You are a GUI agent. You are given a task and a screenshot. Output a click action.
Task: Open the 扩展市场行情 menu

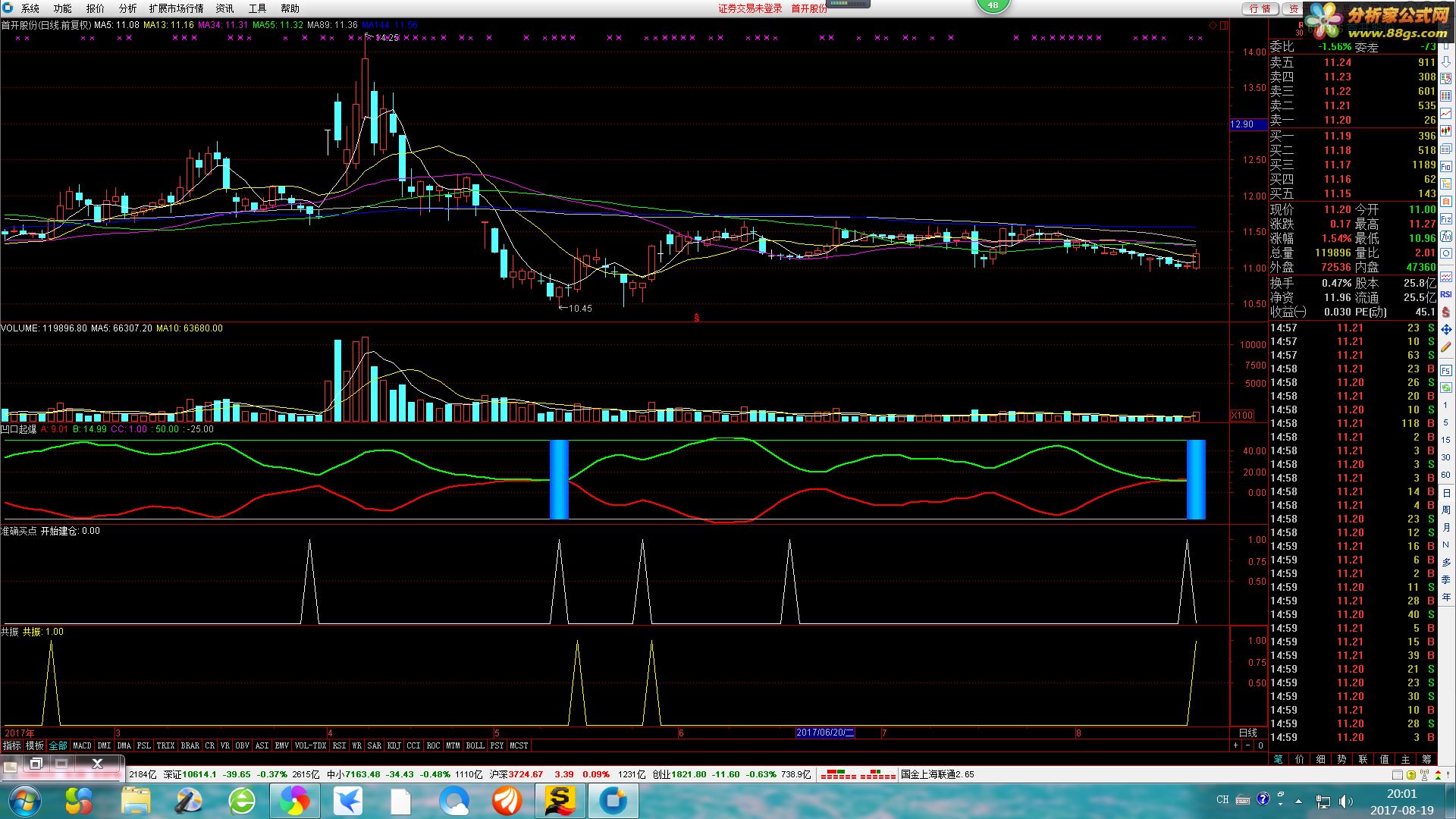click(176, 8)
